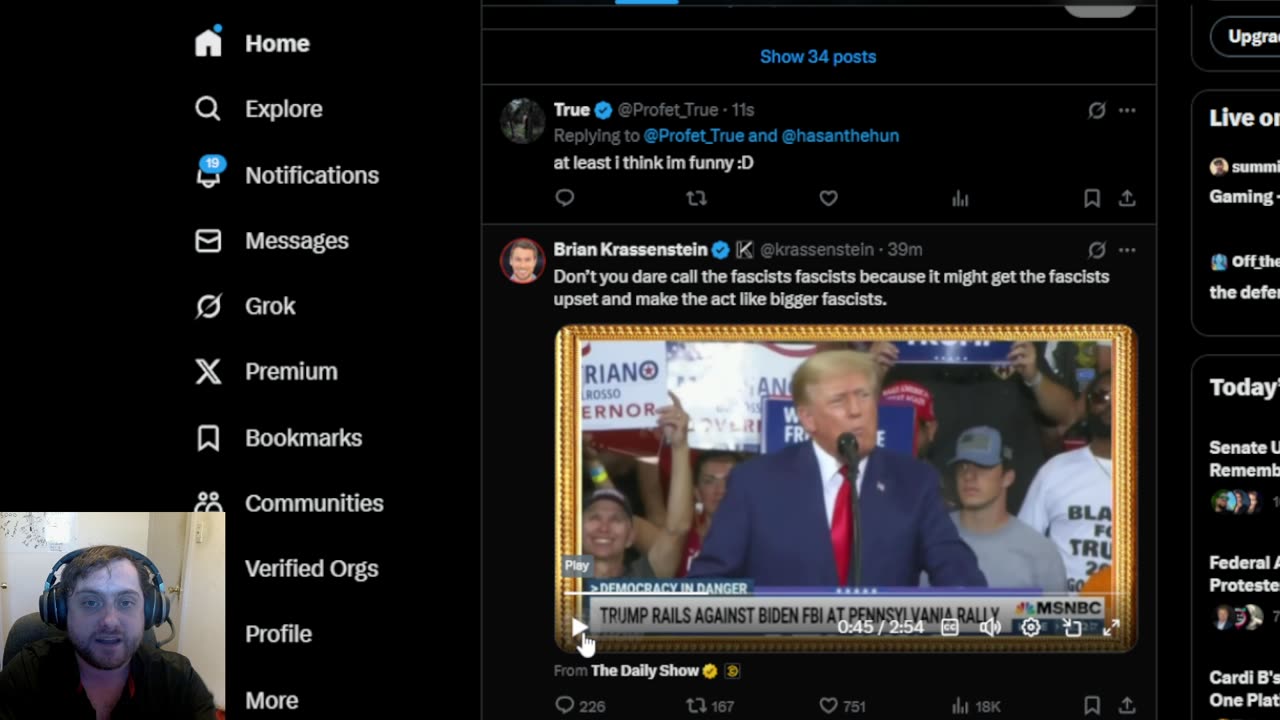Bookmark True's post

(x=1092, y=198)
